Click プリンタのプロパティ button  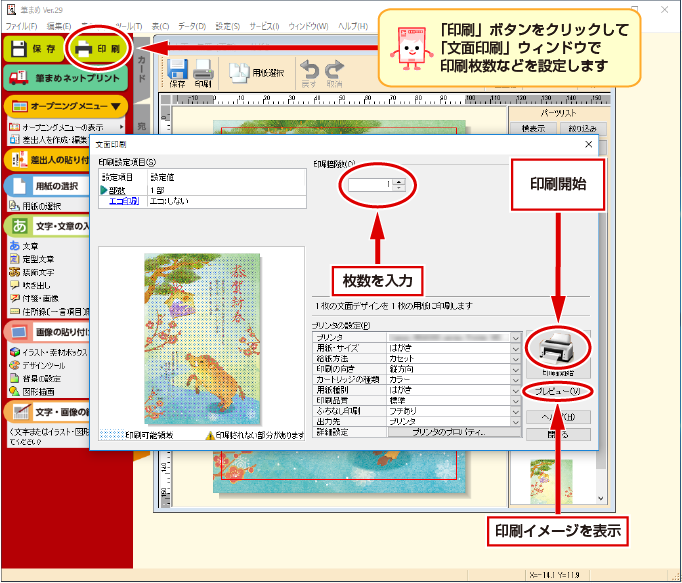point(454,432)
